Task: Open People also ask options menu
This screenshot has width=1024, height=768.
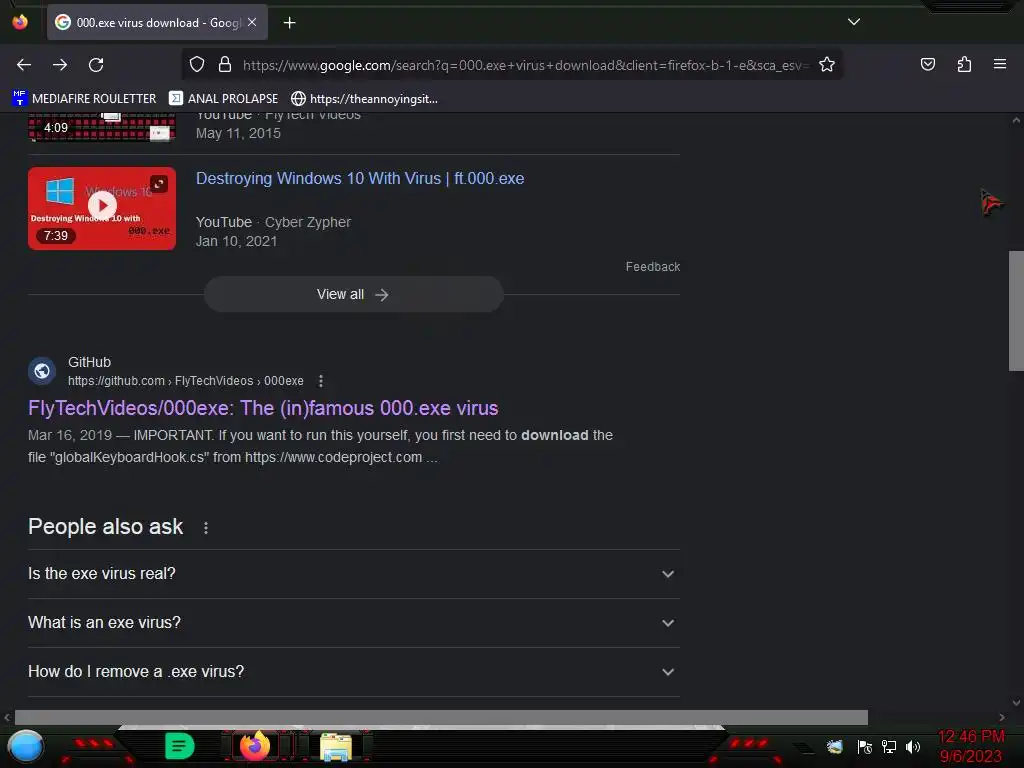Action: click(x=206, y=528)
